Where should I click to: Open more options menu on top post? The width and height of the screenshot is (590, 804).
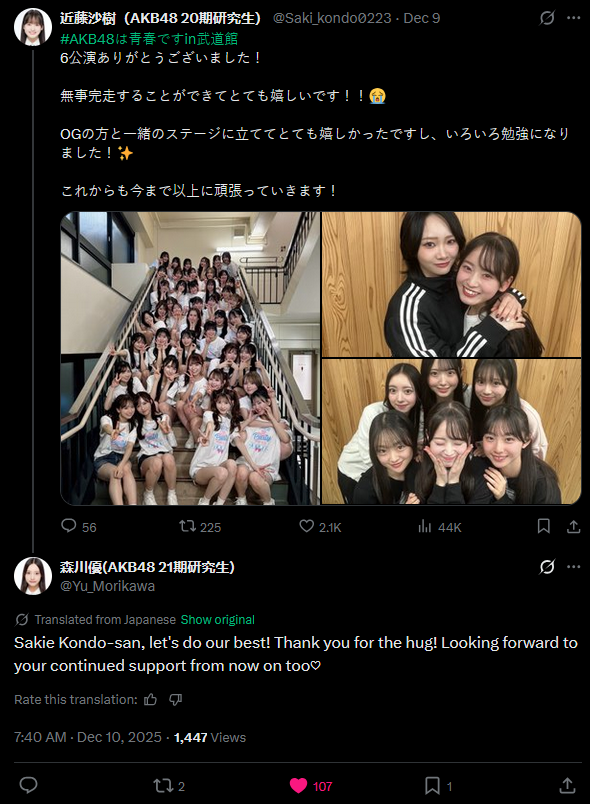pyautogui.click(x=573, y=18)
